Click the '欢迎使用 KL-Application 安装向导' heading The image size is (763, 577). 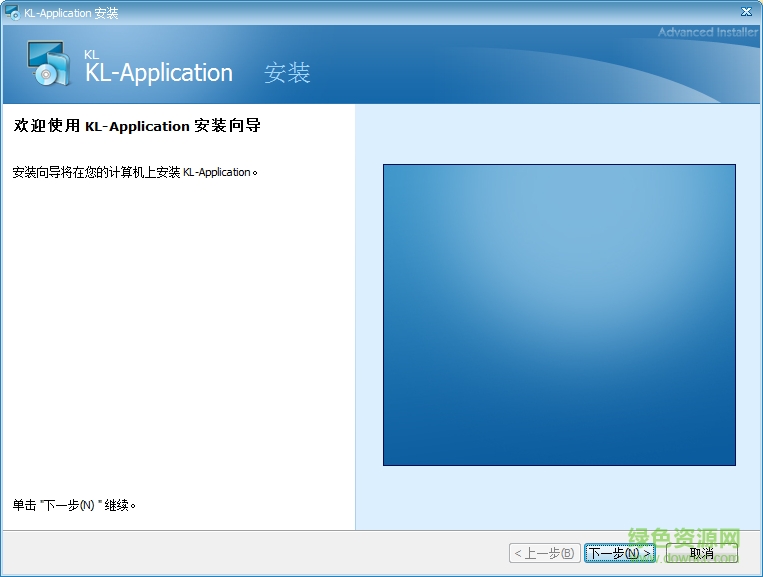tap(137, 126)
